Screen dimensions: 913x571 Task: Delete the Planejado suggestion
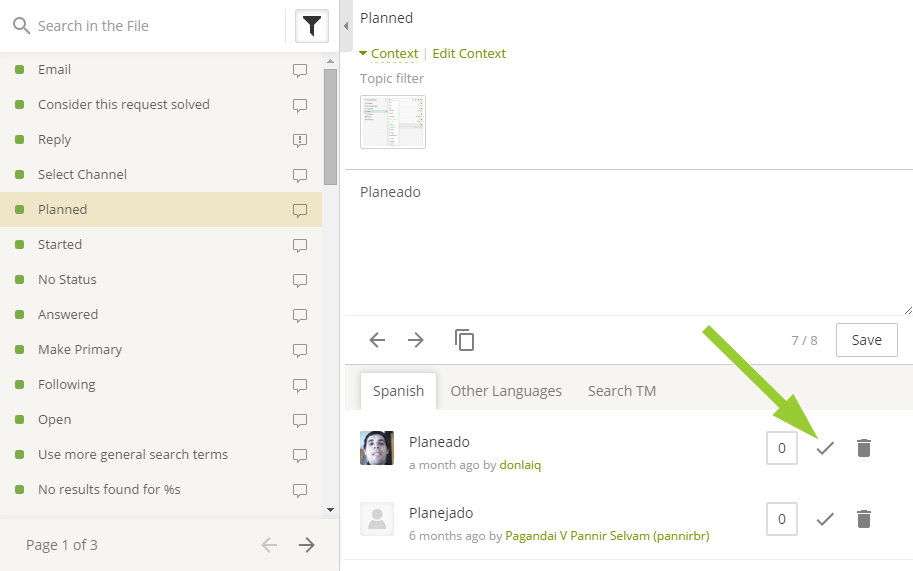tap(864, 518)
